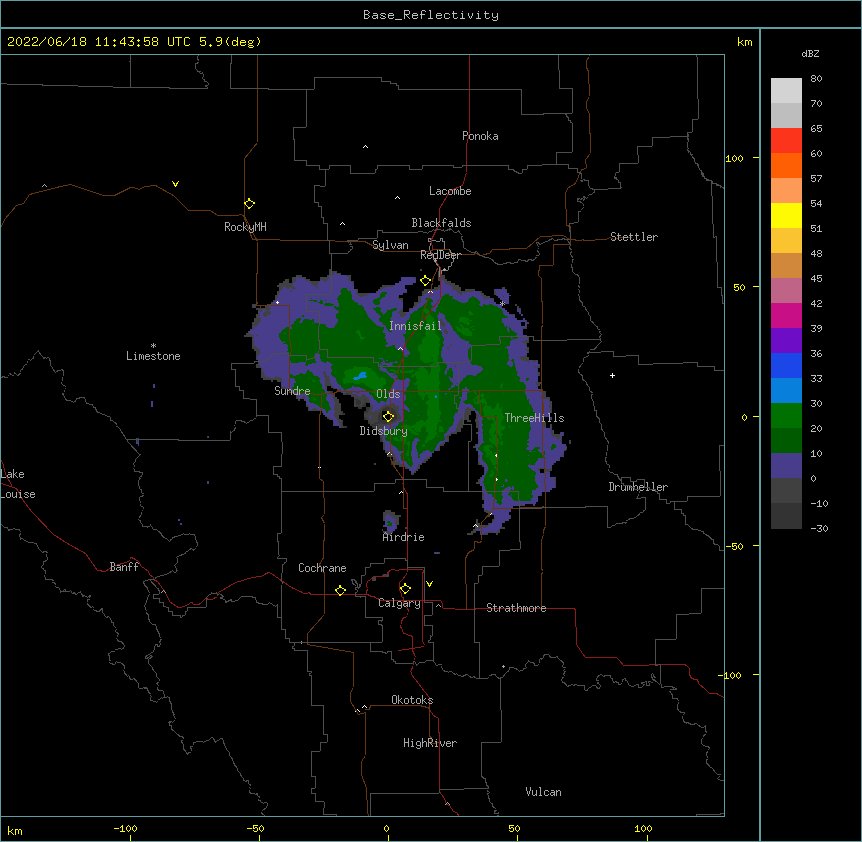The height and width of the screenshot is (842, 862).
Task: Select the yellow diamond marker south of RedDeer
Action: pyautogui.click(x=426, y=281)
